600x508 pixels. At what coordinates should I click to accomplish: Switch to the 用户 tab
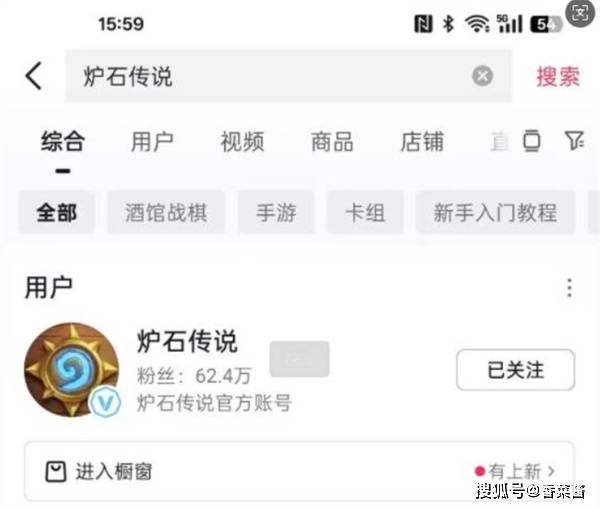[x=152, y=142]
